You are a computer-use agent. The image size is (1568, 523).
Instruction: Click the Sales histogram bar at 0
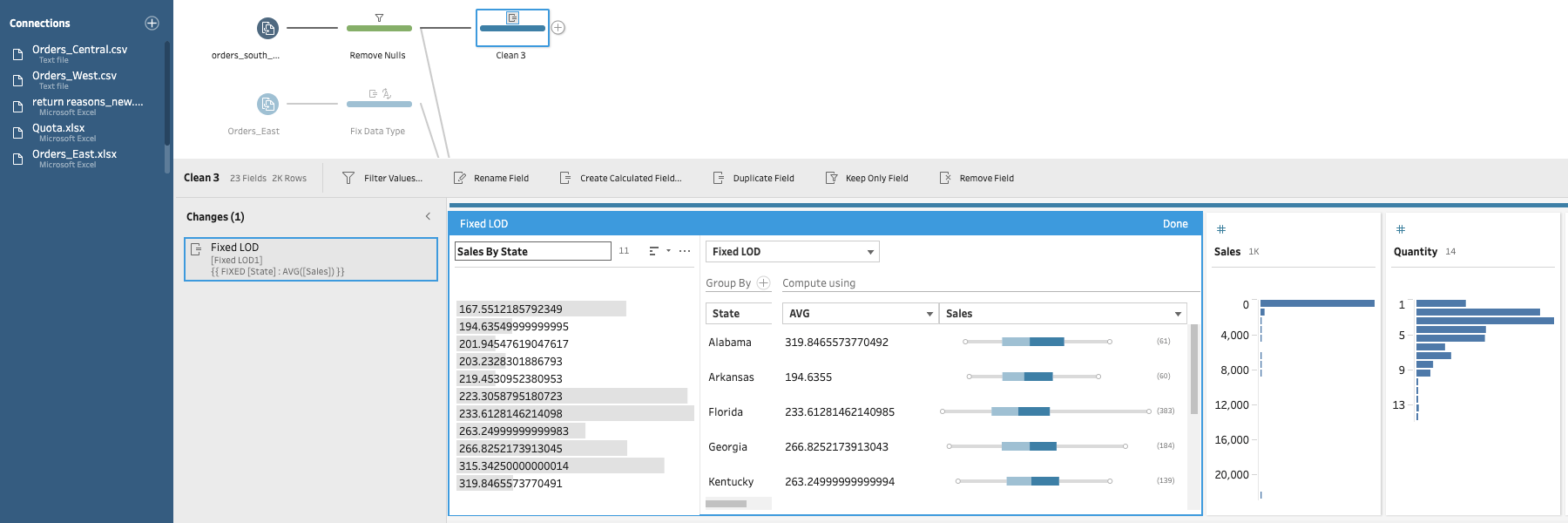1317,303
